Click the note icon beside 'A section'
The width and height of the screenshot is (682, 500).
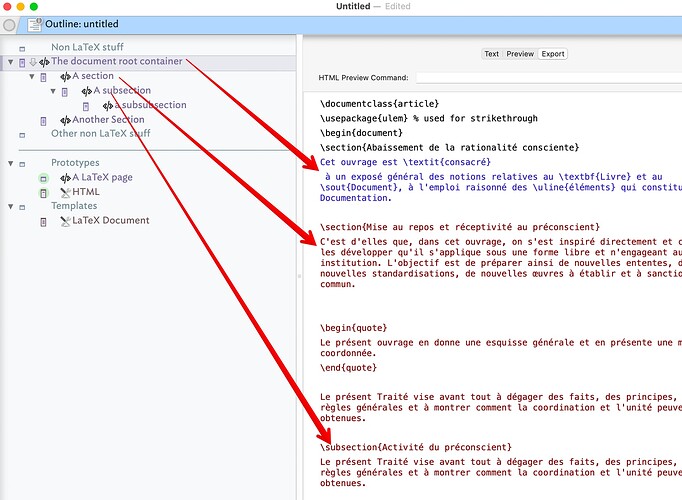tap(43, 76)
